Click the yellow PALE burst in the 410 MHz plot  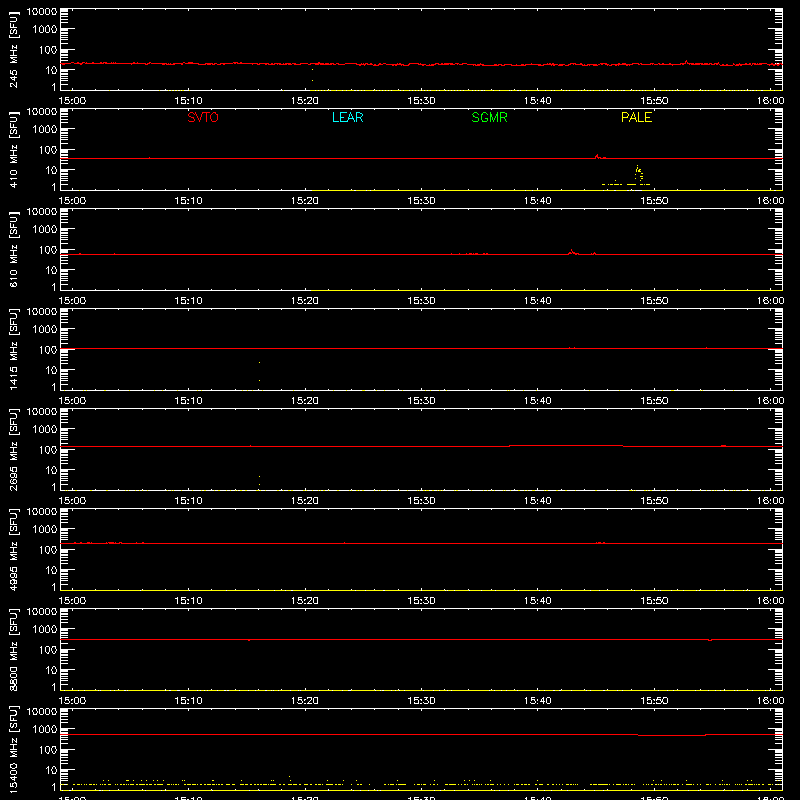[638, 174]
